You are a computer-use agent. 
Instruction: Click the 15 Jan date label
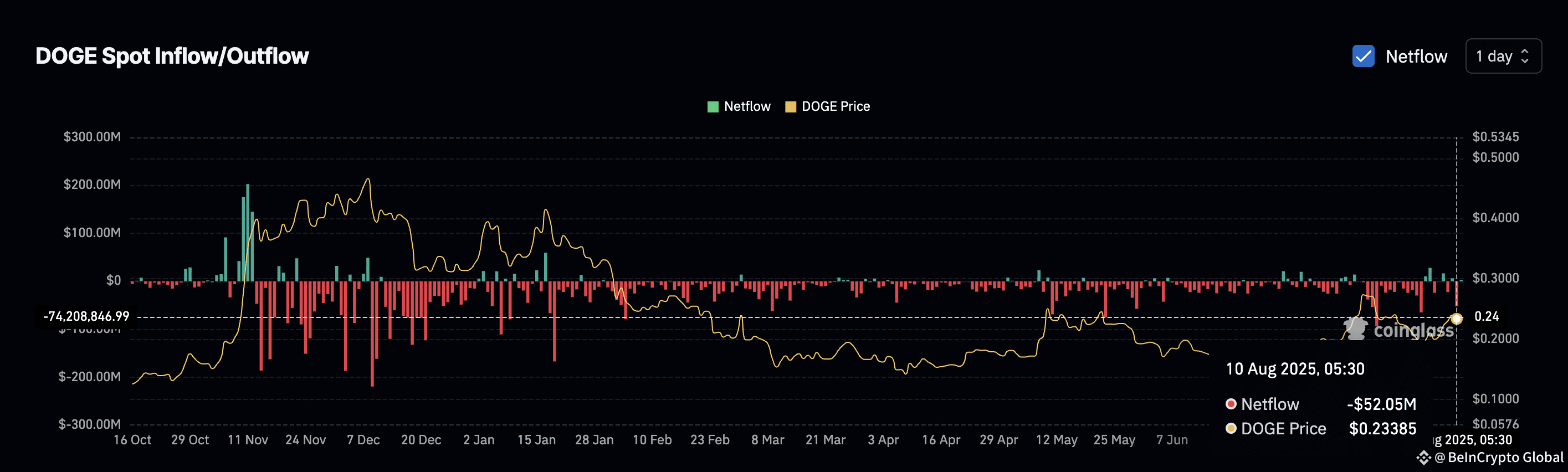point(536,440)
